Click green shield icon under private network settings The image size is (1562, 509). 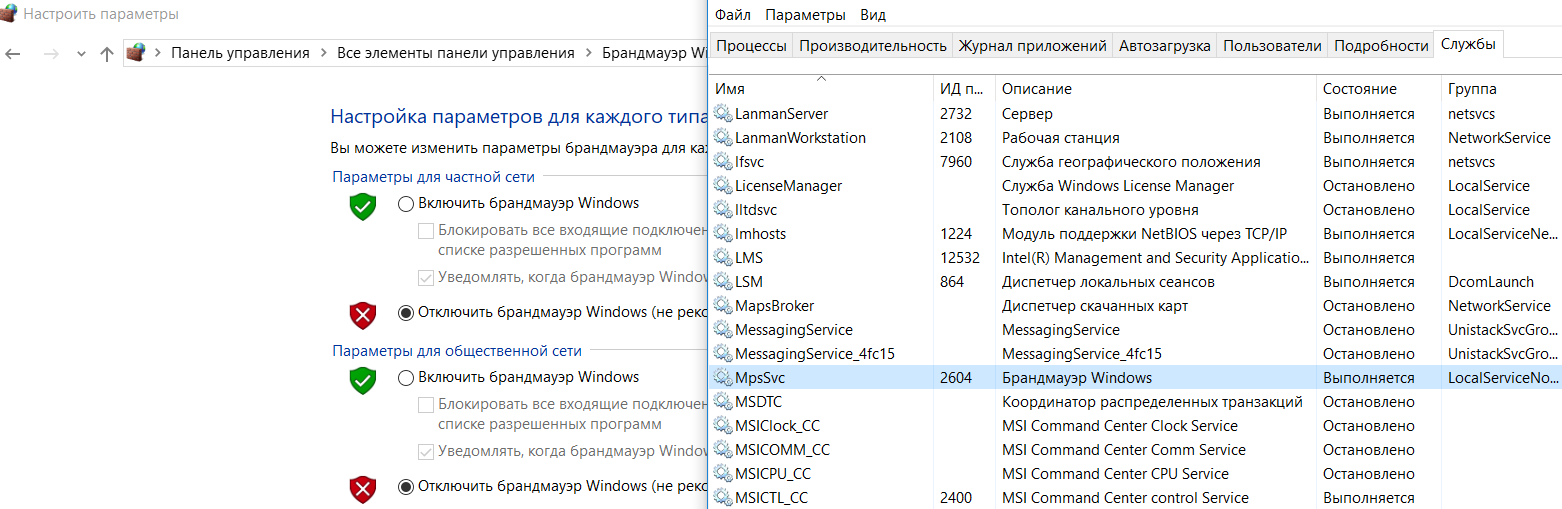362,207
